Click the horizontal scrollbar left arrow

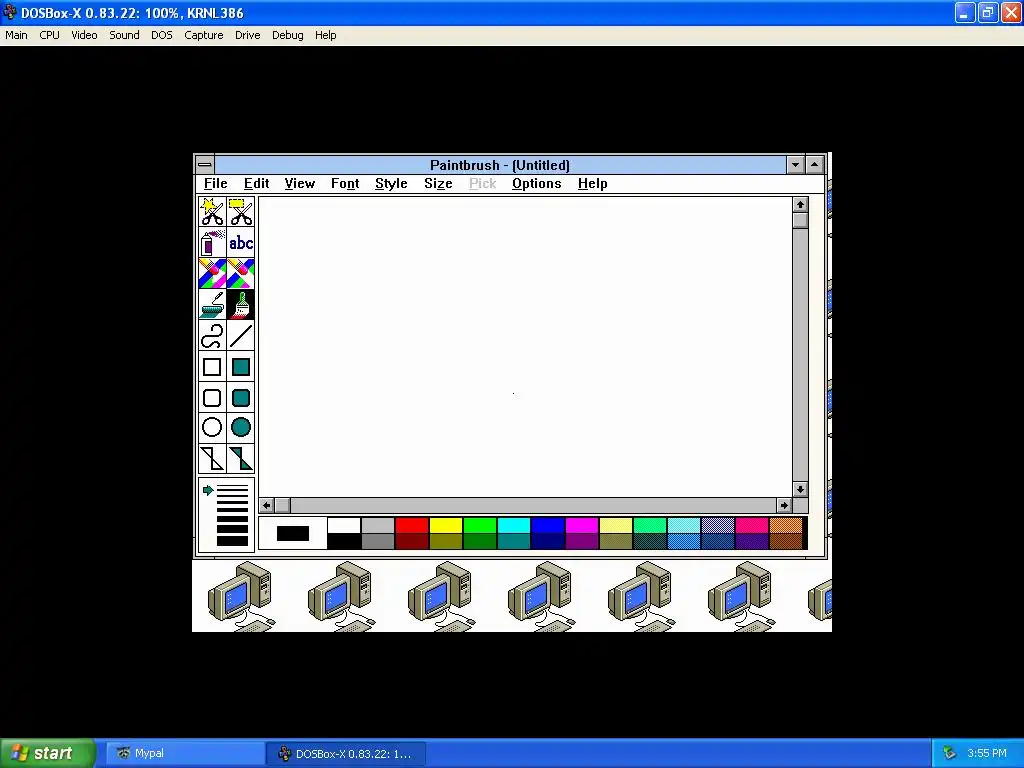(266, 505)
